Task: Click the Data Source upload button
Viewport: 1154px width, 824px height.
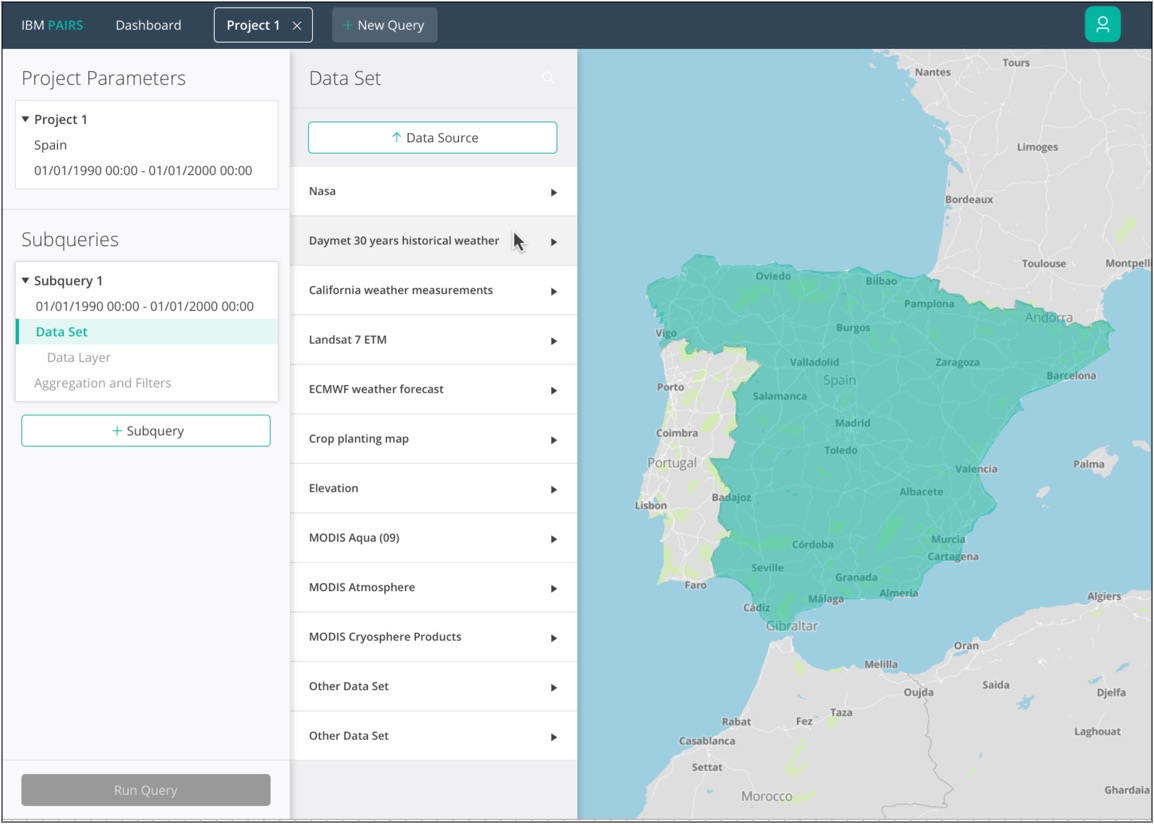Action: click(x=432, y=138)
